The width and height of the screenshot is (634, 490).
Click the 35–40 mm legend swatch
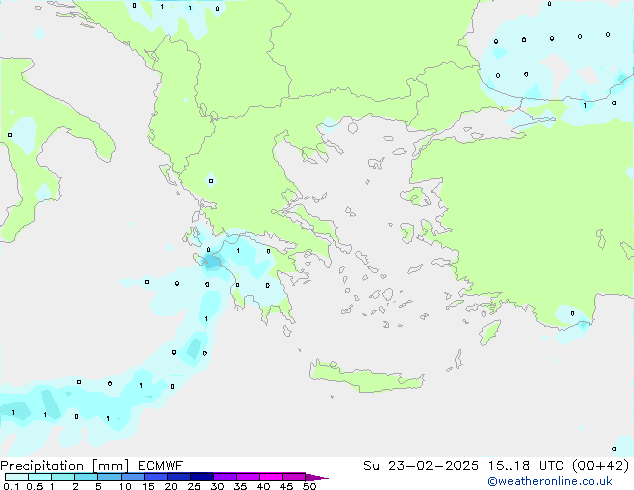(x=248, y=477)
